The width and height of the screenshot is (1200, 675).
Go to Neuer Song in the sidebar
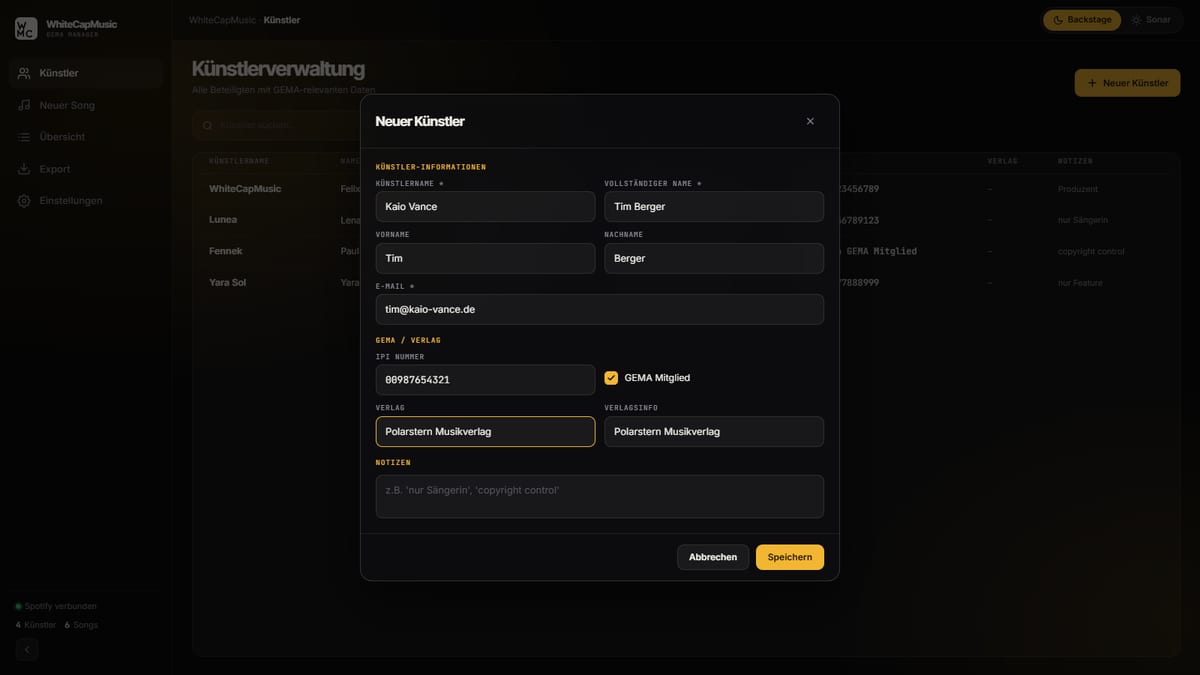click(86, 105)
